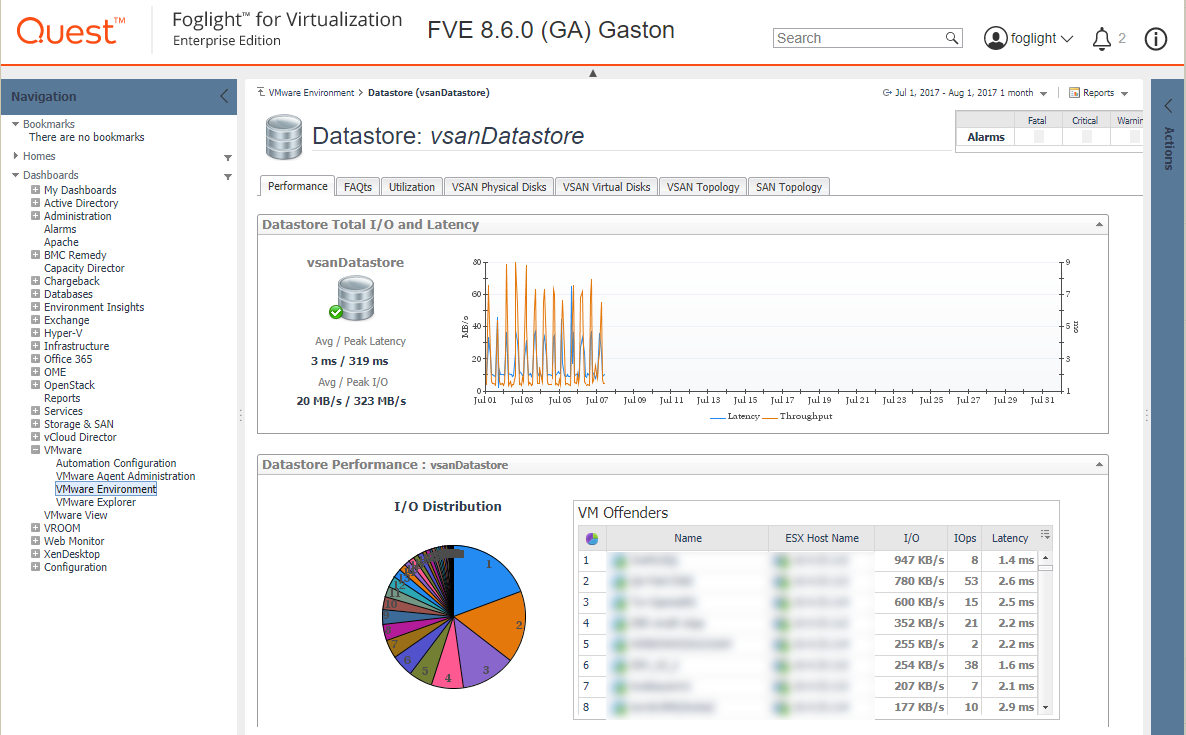Open VMware Agent Administration link
The width and height of the screenshot is (1186, 735).
coord(126,476)
